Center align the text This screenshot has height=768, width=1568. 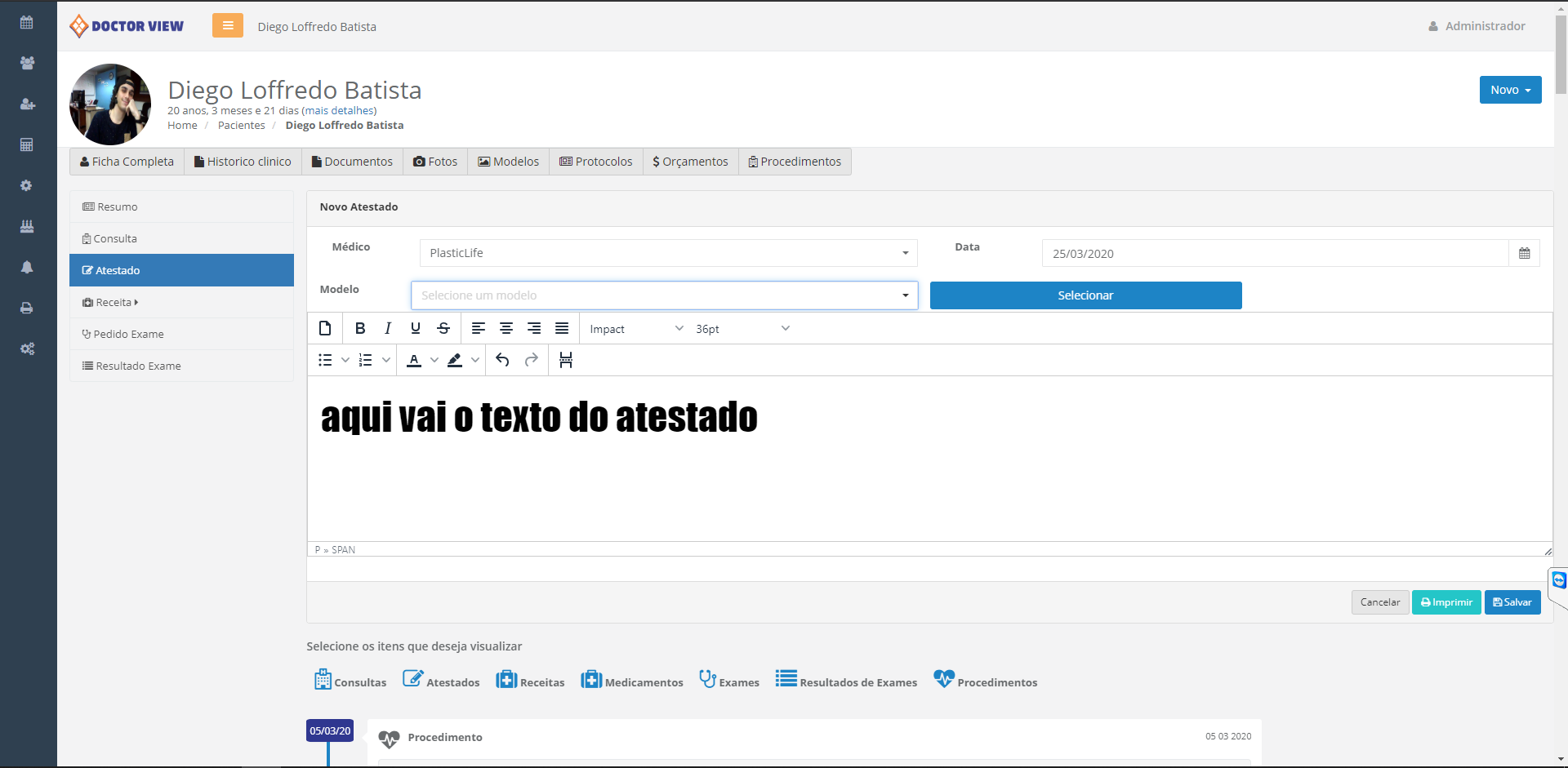[506, 328]
